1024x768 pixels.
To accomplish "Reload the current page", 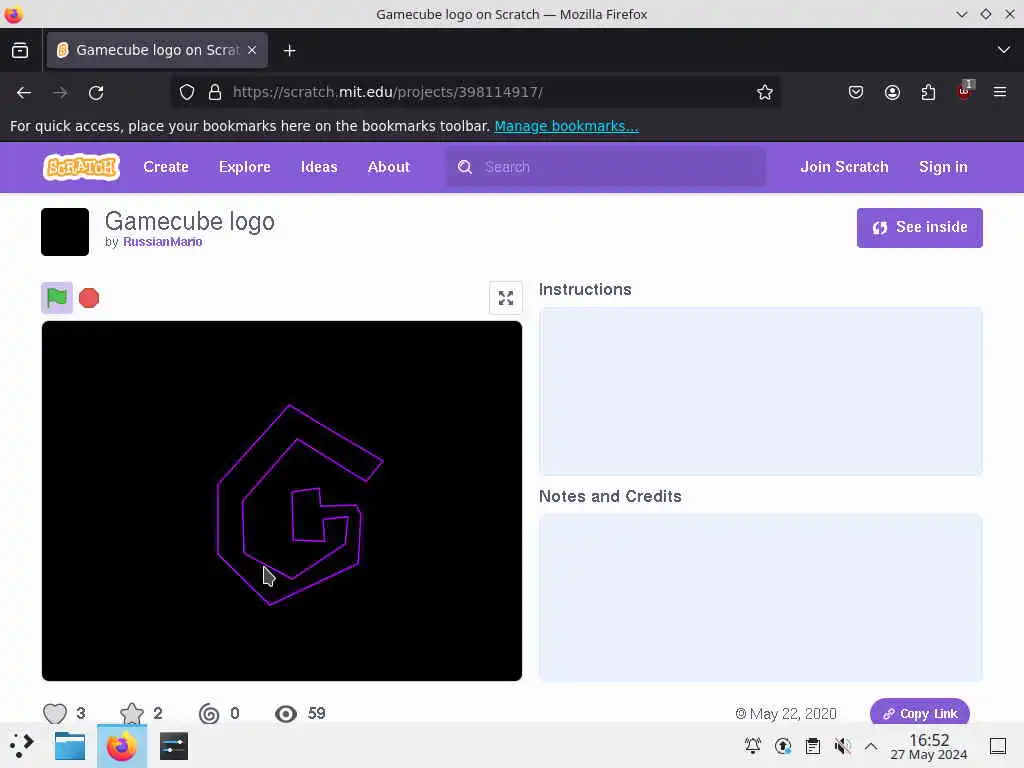I will click(x=96, y=93).
